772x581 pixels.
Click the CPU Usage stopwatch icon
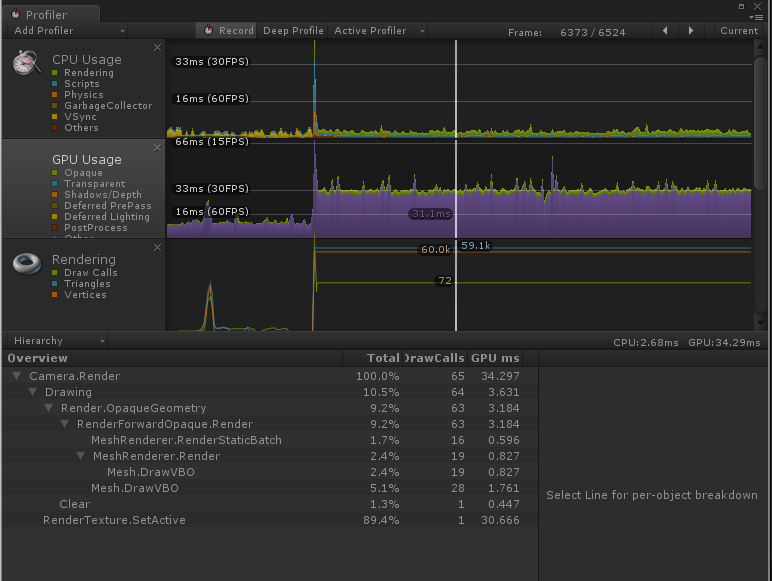click(x=27, y=63)
